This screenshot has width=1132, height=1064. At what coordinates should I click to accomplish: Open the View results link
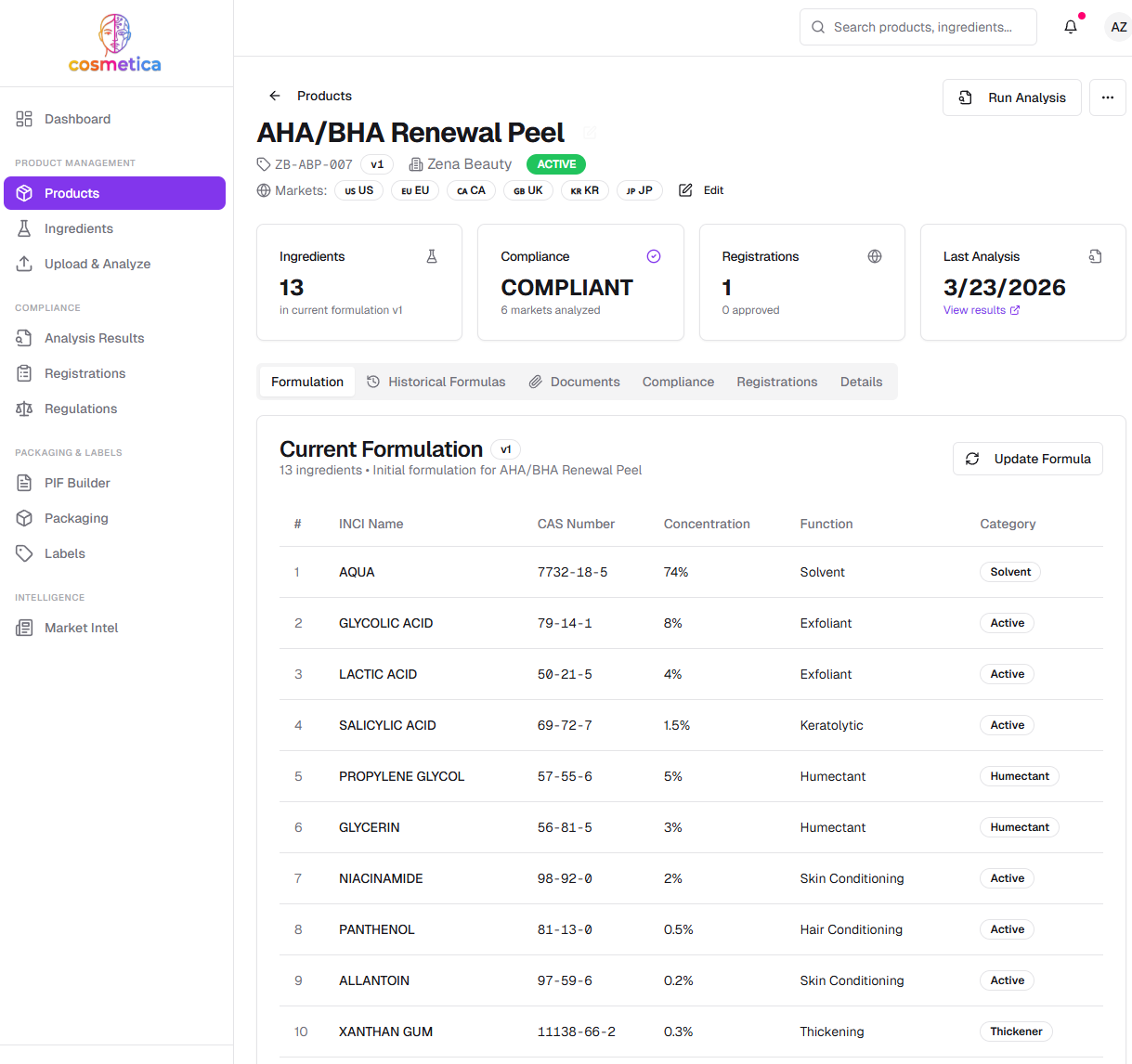(981, 310)
